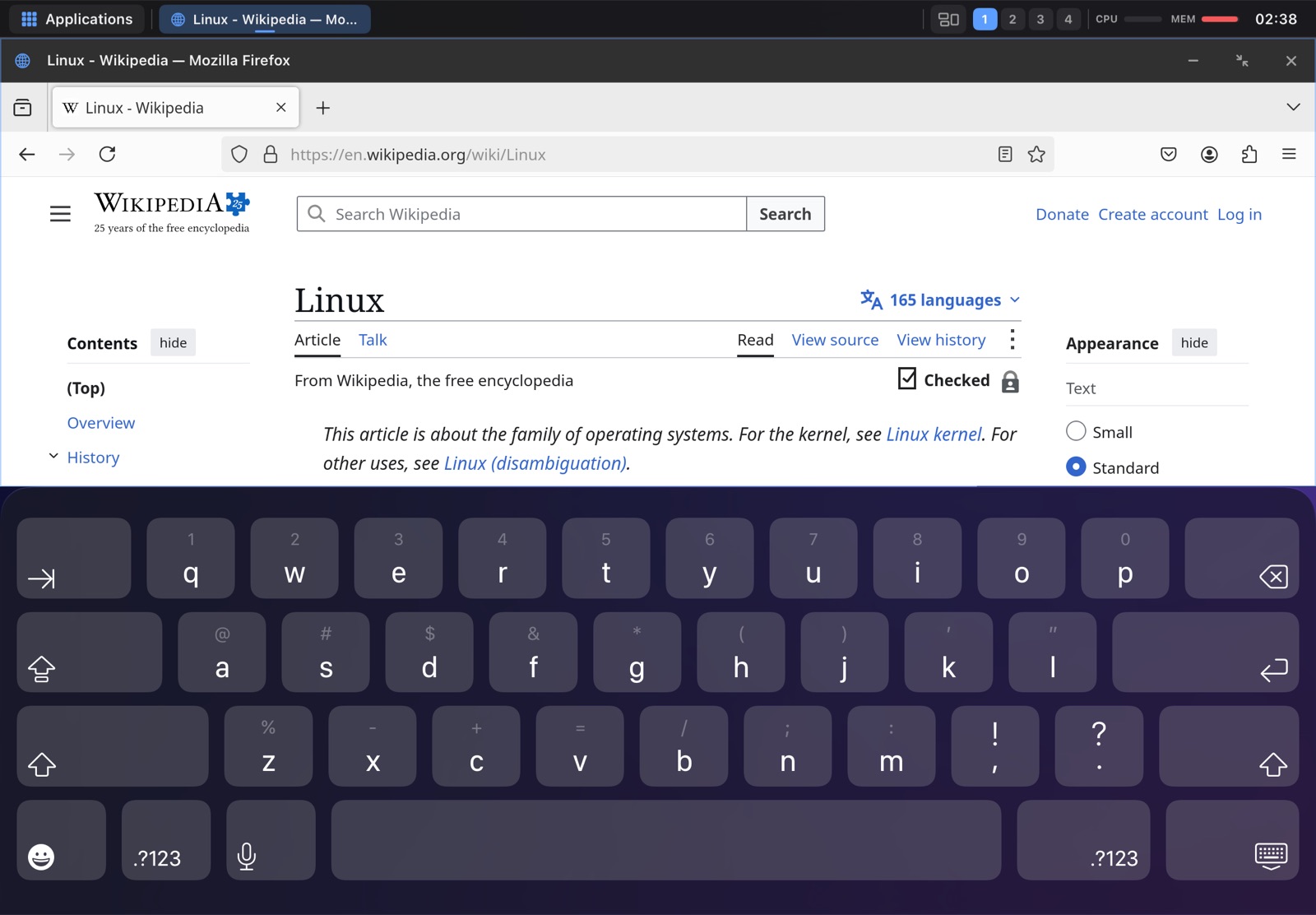
Task: Open Wikipedia main sidebar menu
Action: coord(60,214)
